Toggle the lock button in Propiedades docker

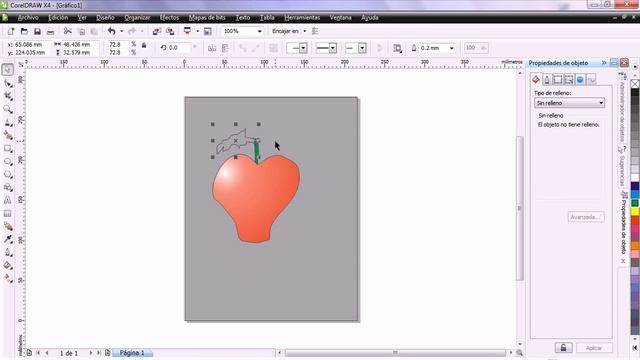pos(563,348)
